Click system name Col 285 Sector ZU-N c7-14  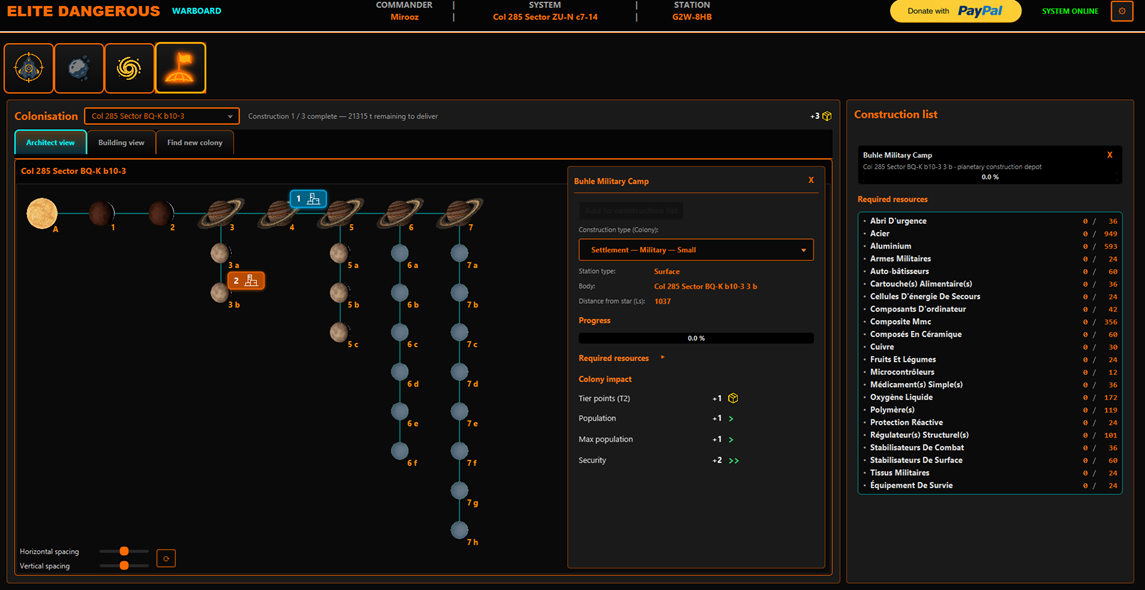click(545, 16)
